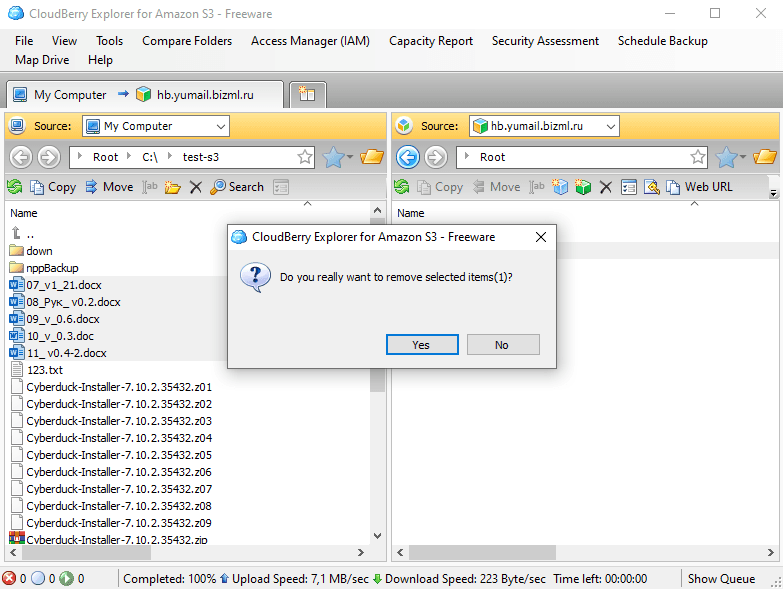Open the Tools menu
This screenshot has width=783, height=589.
pos(109,41)
